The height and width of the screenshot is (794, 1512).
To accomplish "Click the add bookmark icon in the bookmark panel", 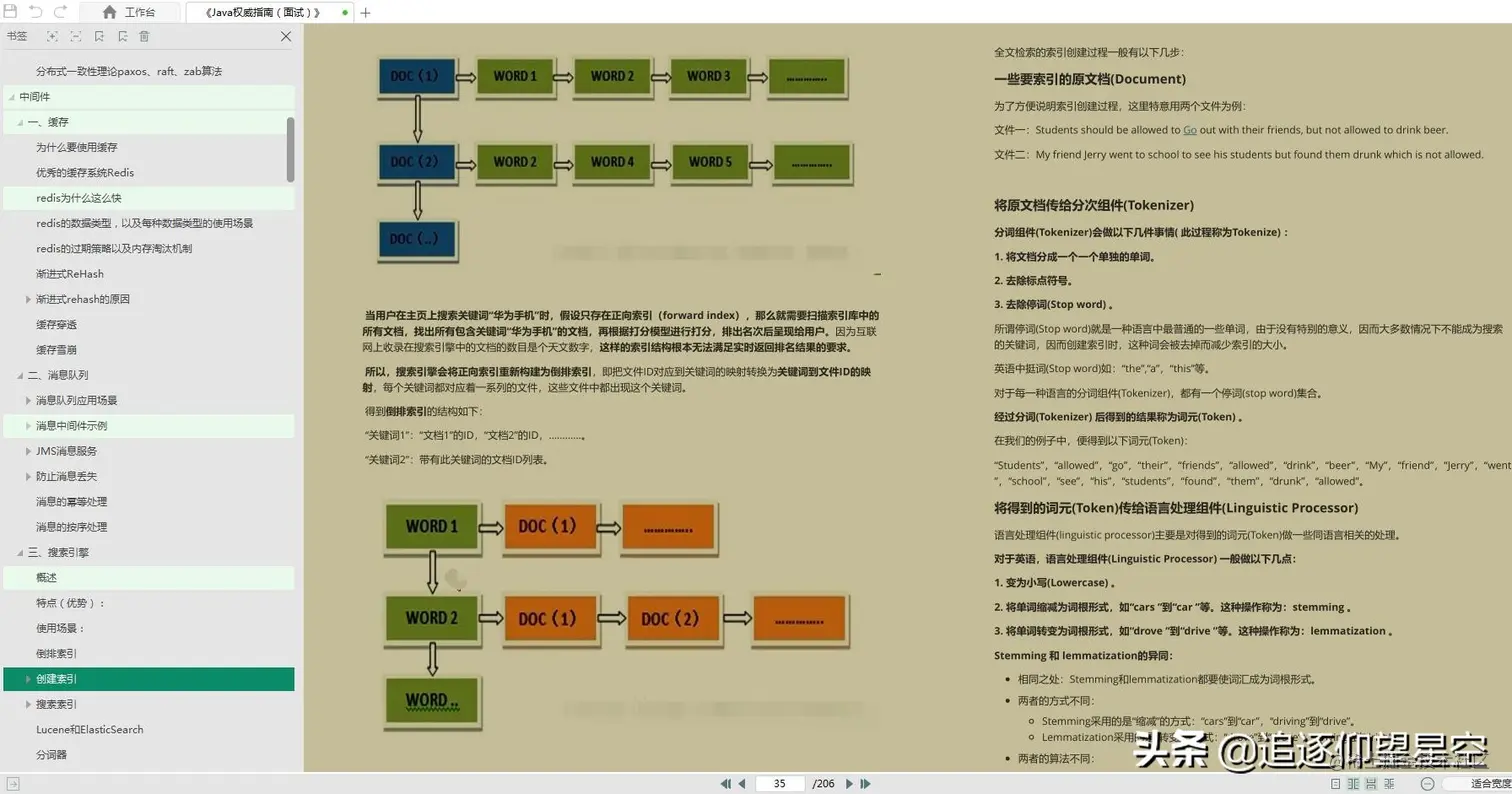I will [100, 37].
